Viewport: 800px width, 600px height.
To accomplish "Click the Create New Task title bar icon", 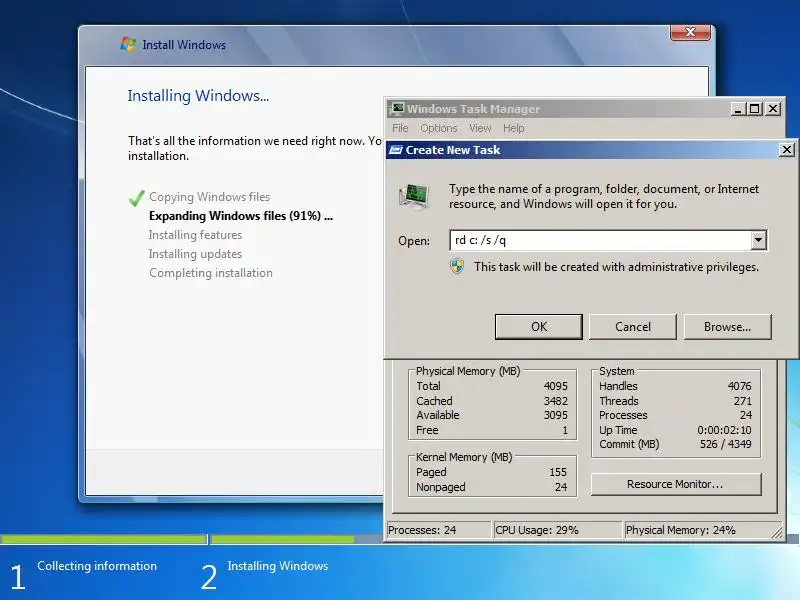I will click(396, 150).
